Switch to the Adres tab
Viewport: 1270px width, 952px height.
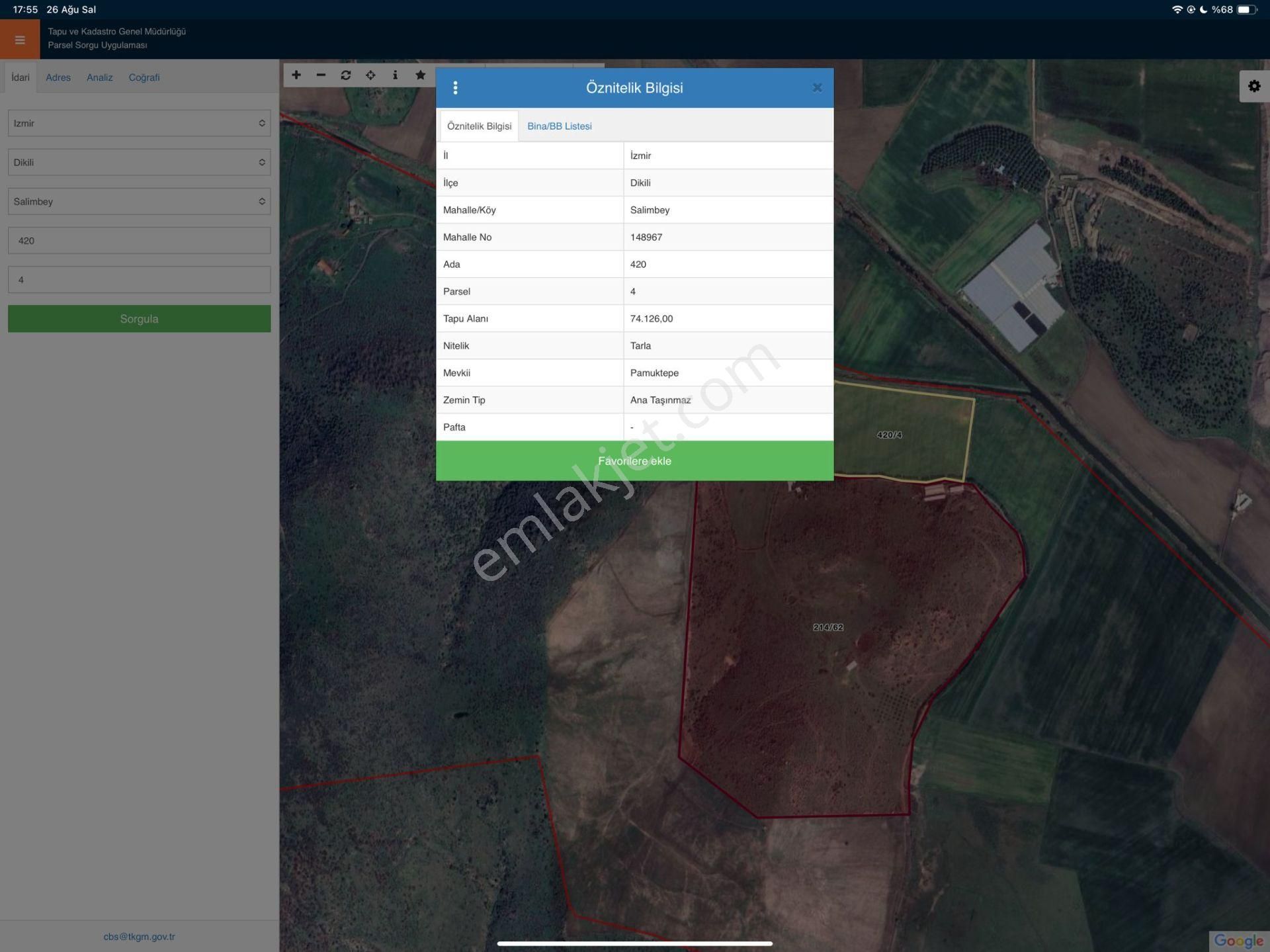click(x=58, y=77)
